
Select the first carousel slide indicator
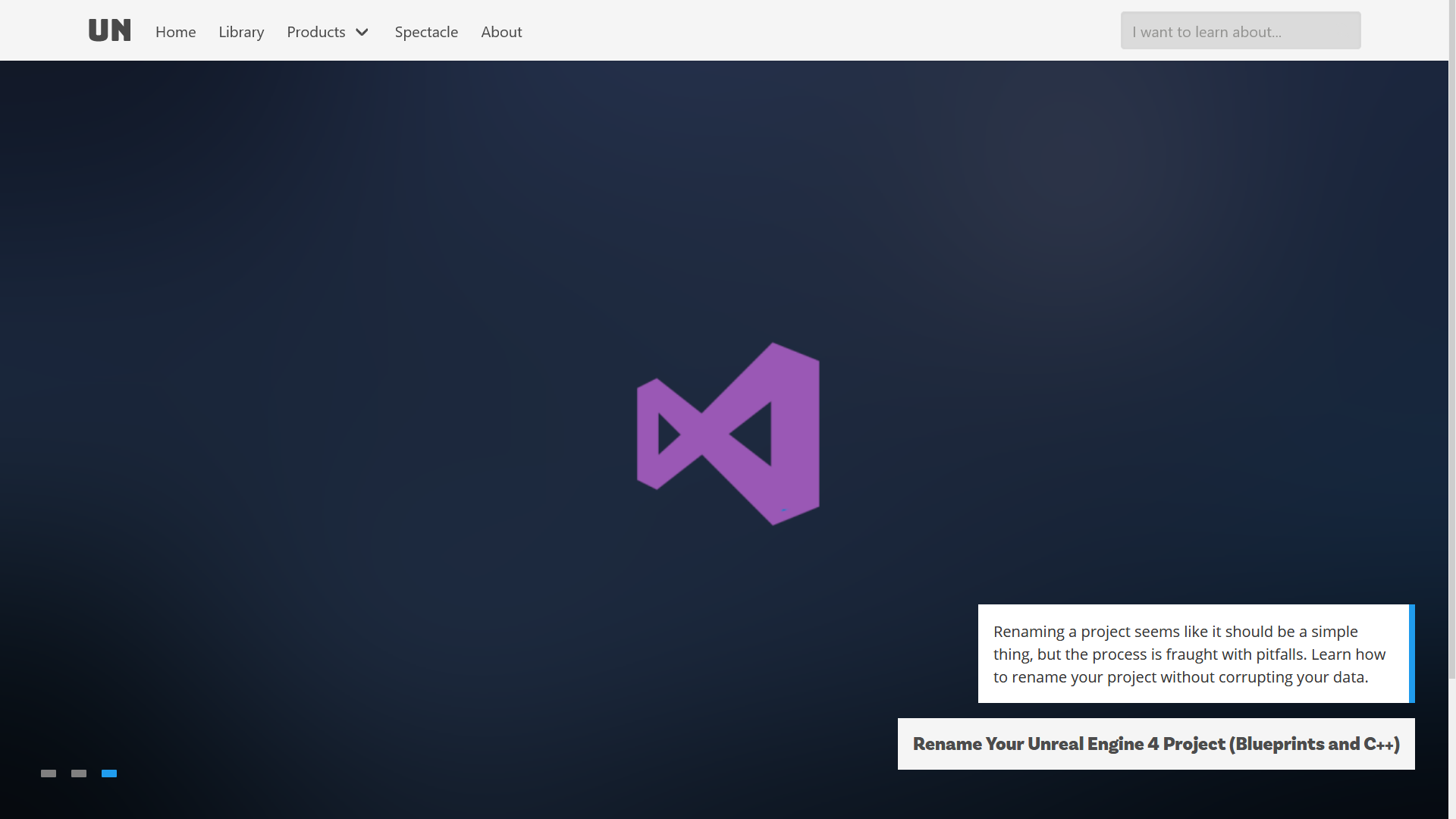point(49,773)
